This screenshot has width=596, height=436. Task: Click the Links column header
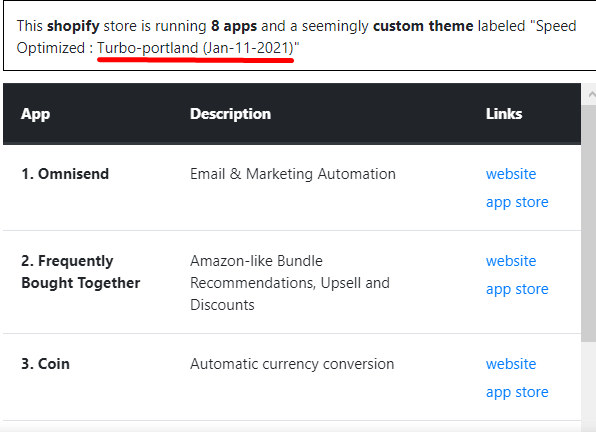point(504,114)
